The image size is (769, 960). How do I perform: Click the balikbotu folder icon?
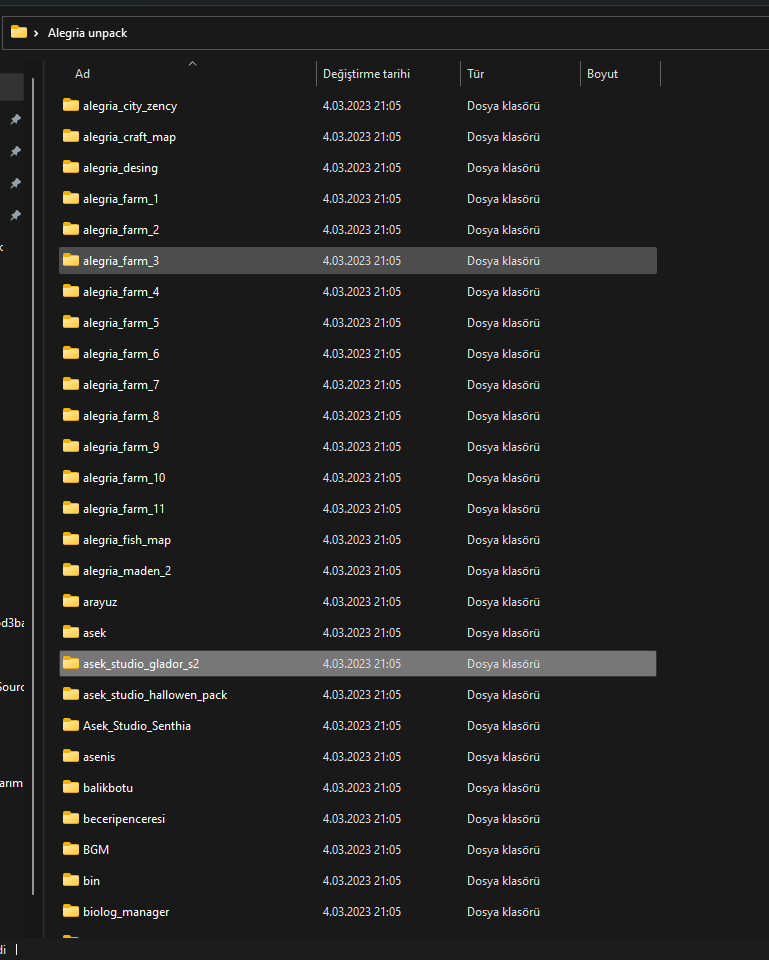71,787
